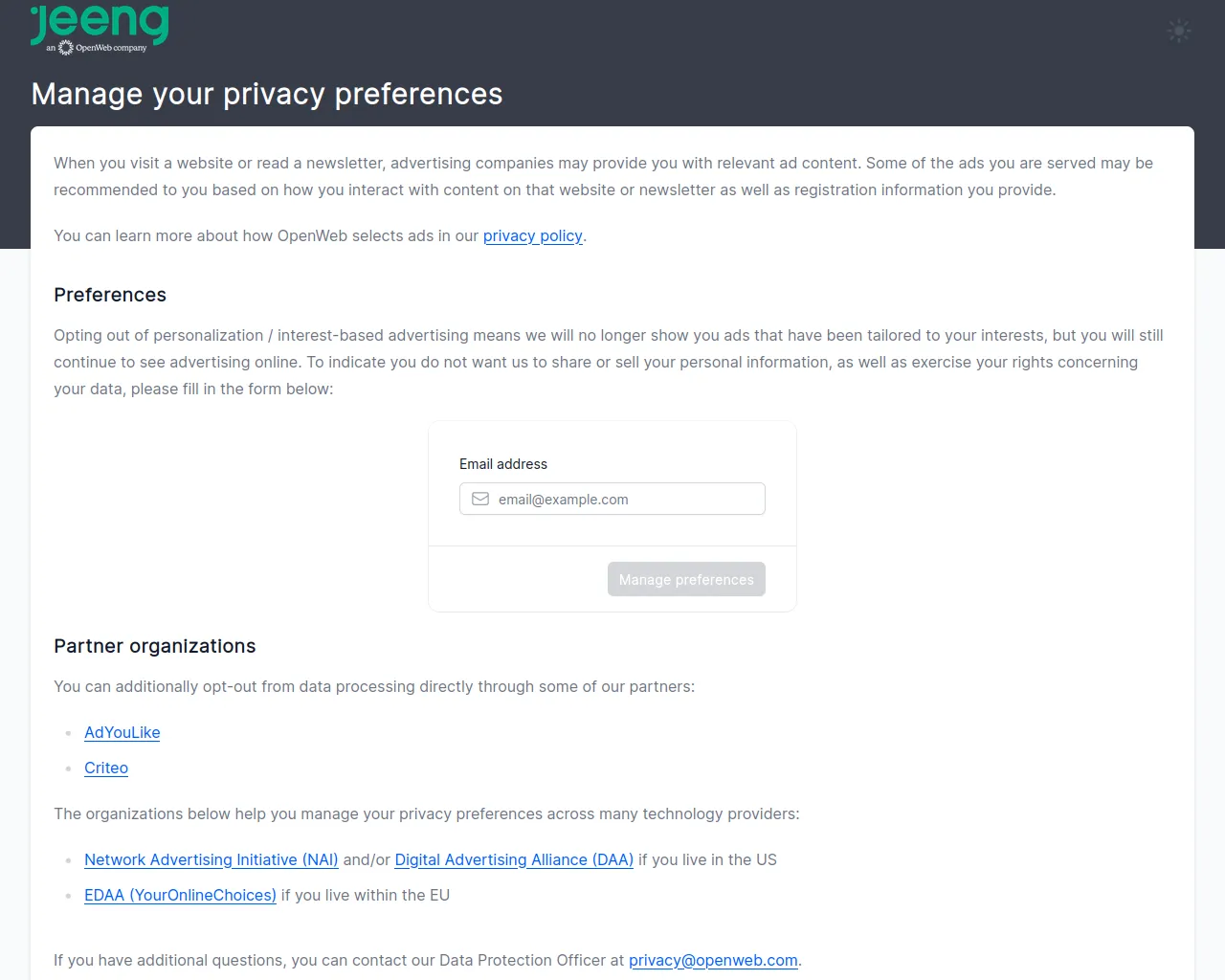
Task: Click the Partner organizations heading
Action: point(155,646)
